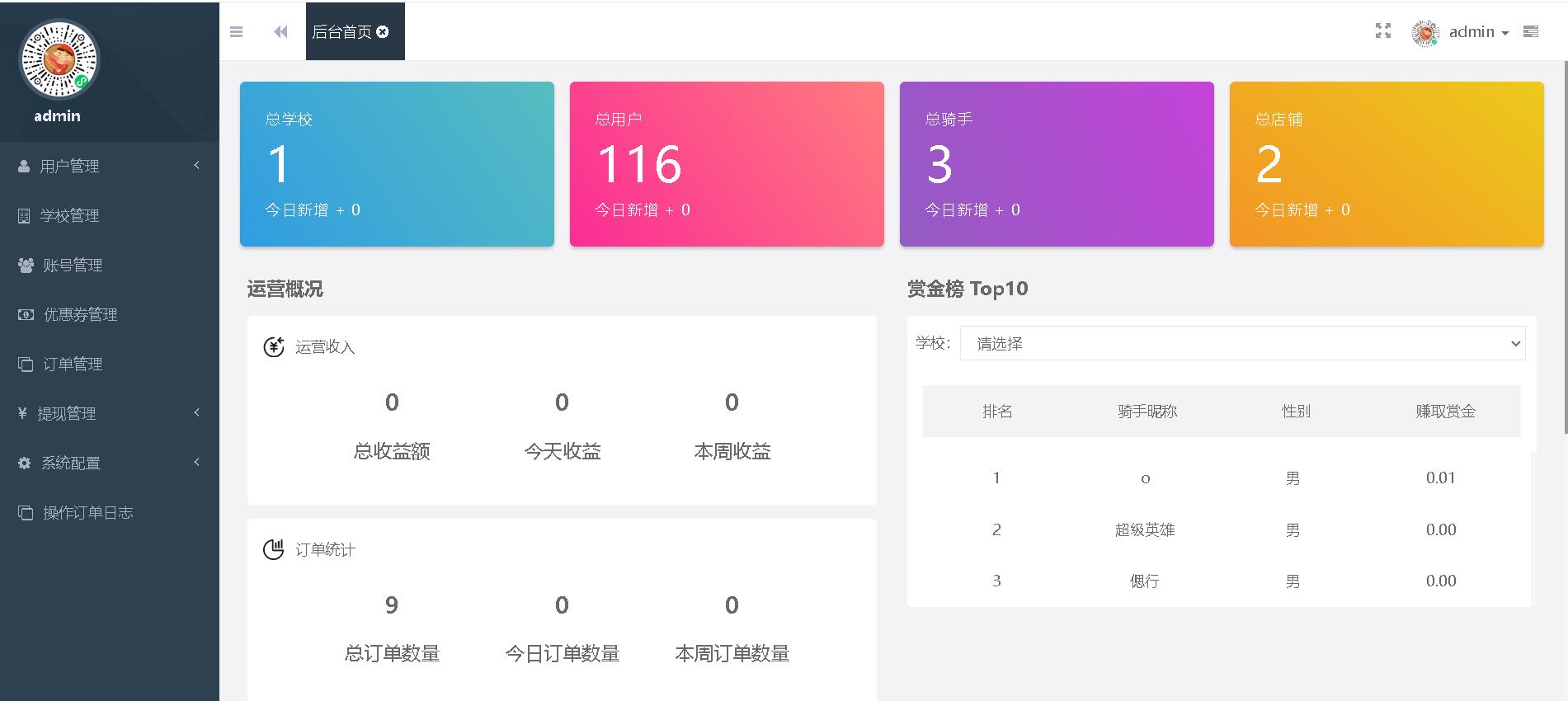
Task: Click the 运营收入 yen icon
Action: coord(273,347)
